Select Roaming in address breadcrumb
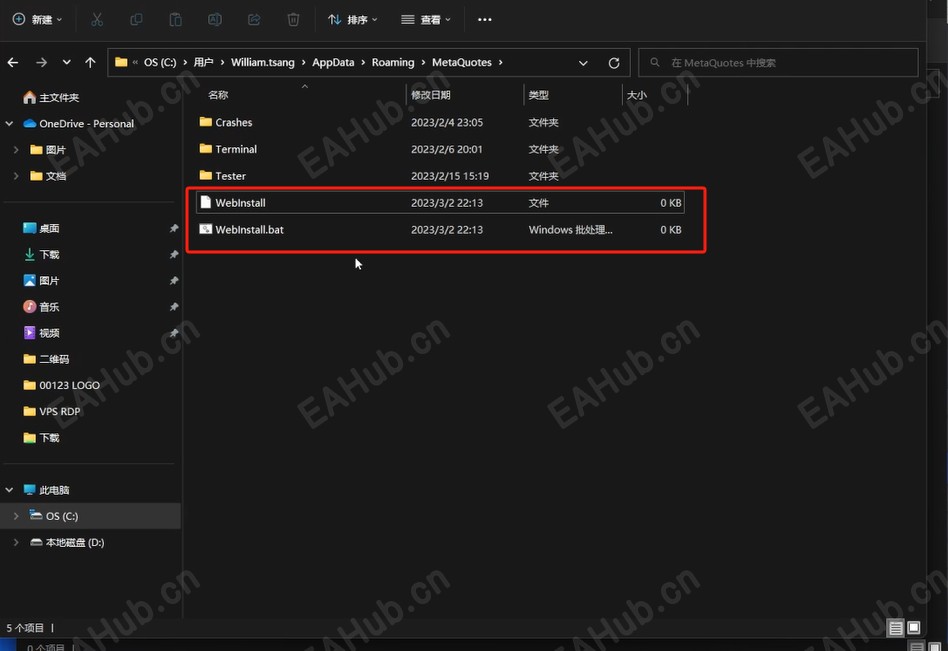 [x=393, y=62]
